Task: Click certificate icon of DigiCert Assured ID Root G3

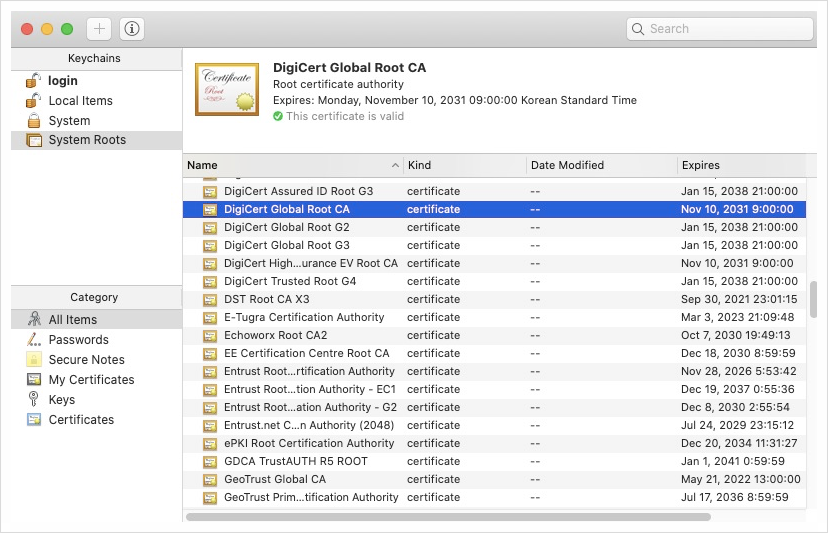Action: click(x=210, y=191)
